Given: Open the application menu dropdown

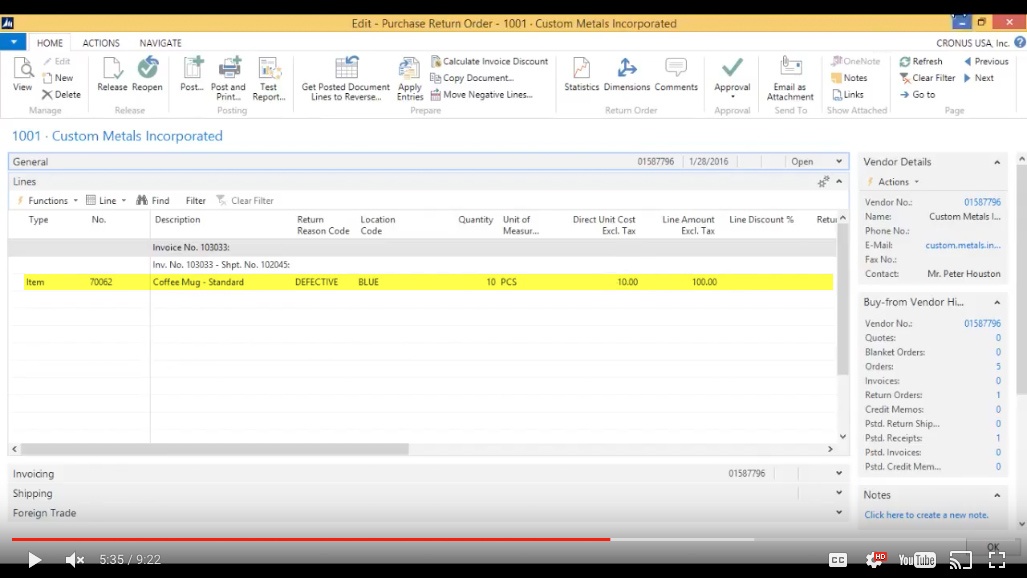Looking at the screenshot, I should pyautogui.click(x=13, y=42).
